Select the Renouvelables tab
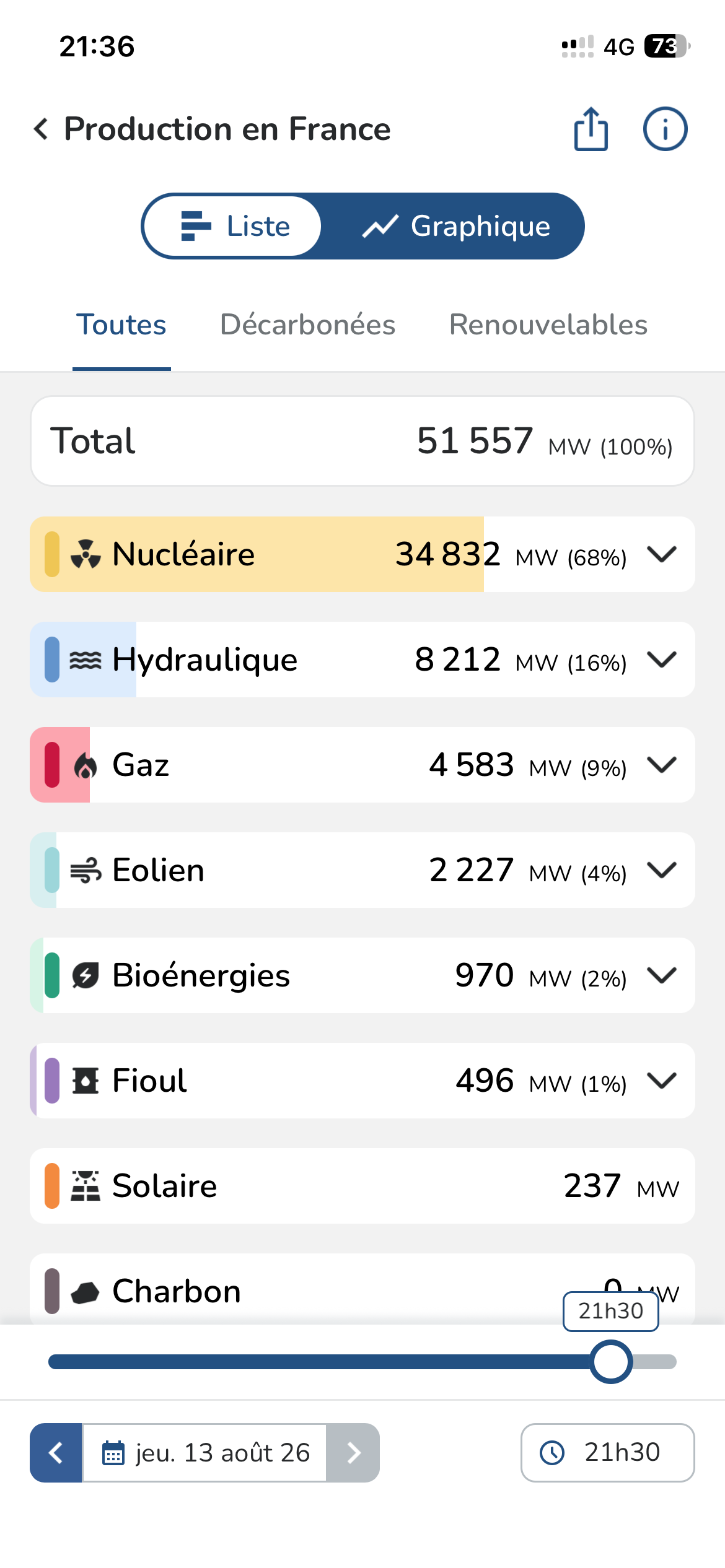The width and height of the screenshot is (725, 1568). (x=548, y=325)
